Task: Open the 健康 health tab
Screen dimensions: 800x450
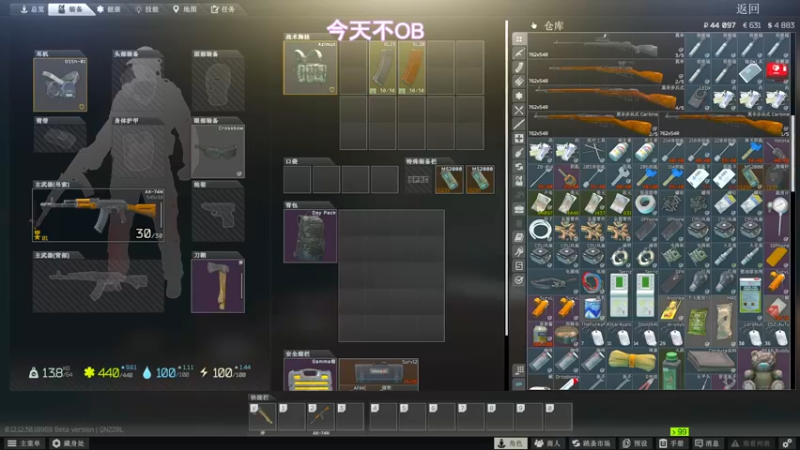Action: pos(109,9)
